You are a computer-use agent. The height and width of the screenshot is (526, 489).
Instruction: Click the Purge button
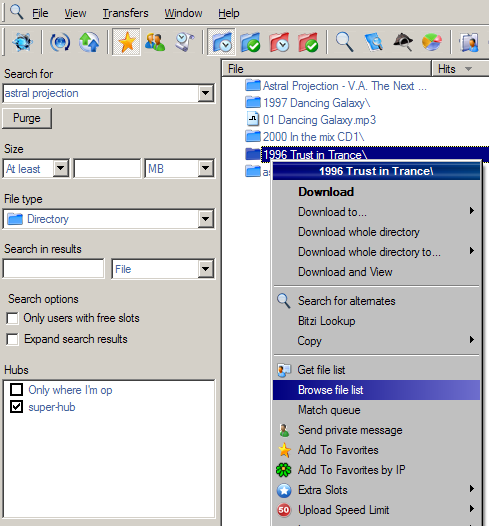[x=27, y=118]
